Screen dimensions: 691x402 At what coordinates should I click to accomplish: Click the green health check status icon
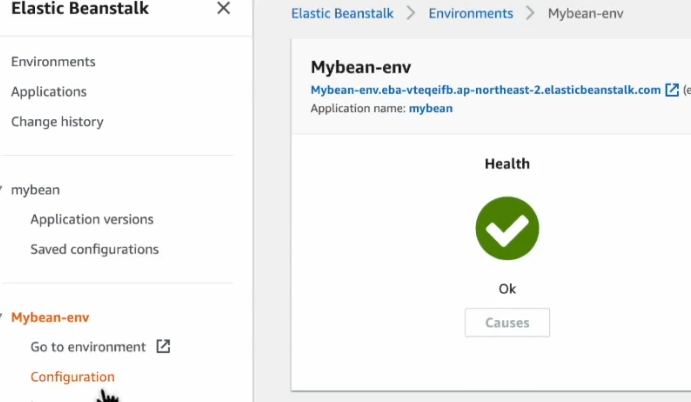tap(507, 228)
